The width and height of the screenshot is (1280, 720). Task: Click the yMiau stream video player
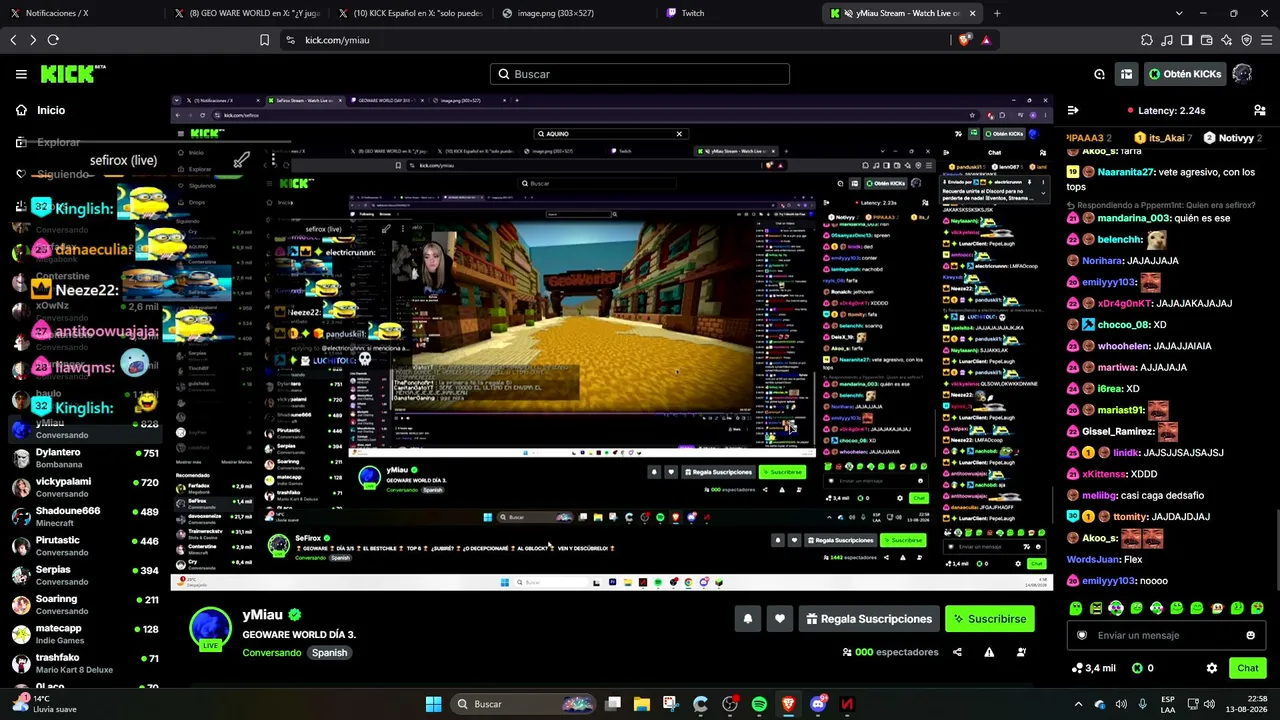coord(612,343)
